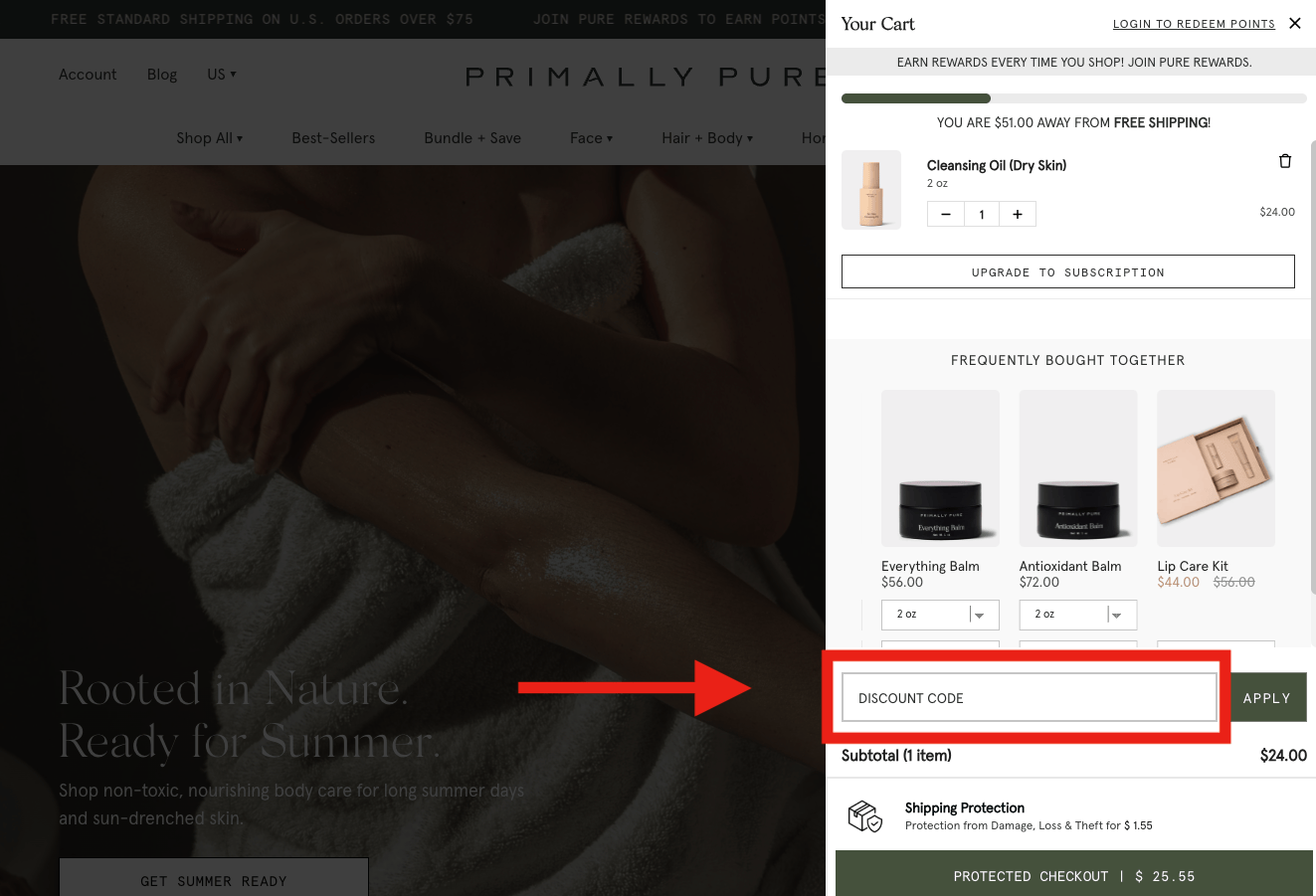Remove Cleansing Oil using the trash icon
This screenshot has width=1316, height=896.
tap(1284, 161)
